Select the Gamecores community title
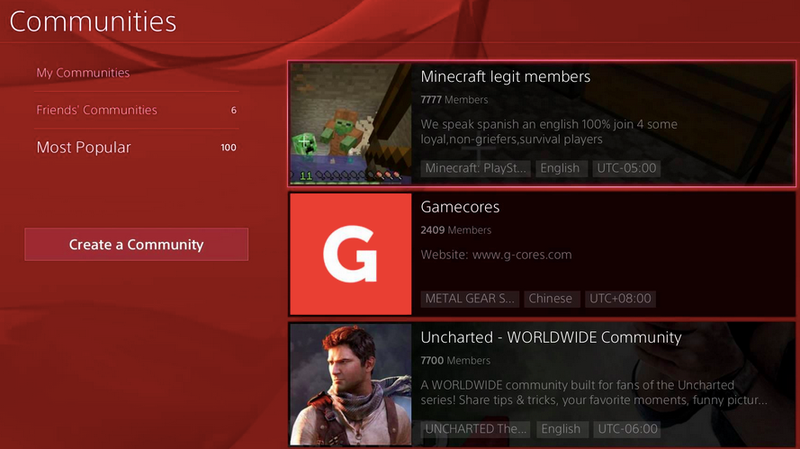Viewport: 800px width, 449px height. pos(460,207)
